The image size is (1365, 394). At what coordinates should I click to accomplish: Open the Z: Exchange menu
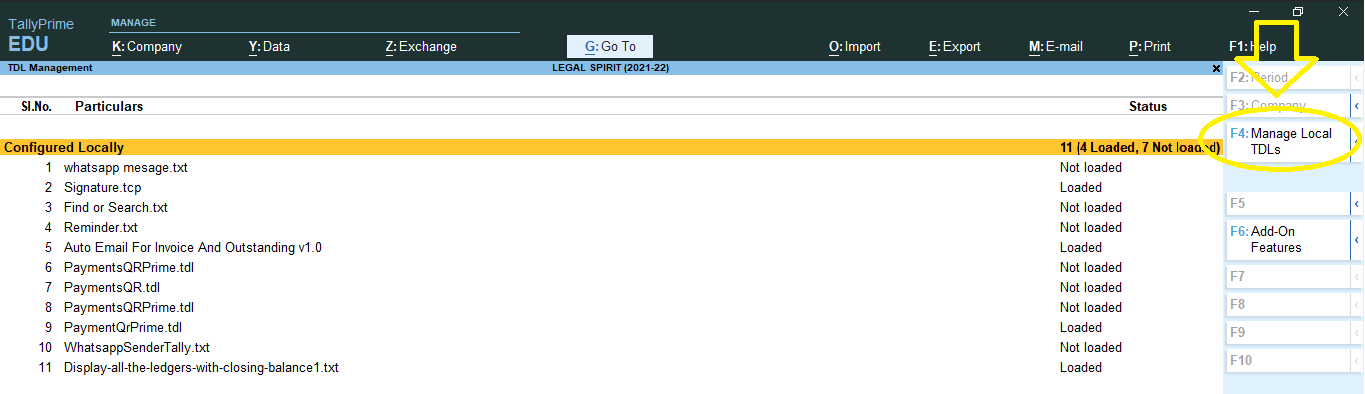click(x=421, y=46)
